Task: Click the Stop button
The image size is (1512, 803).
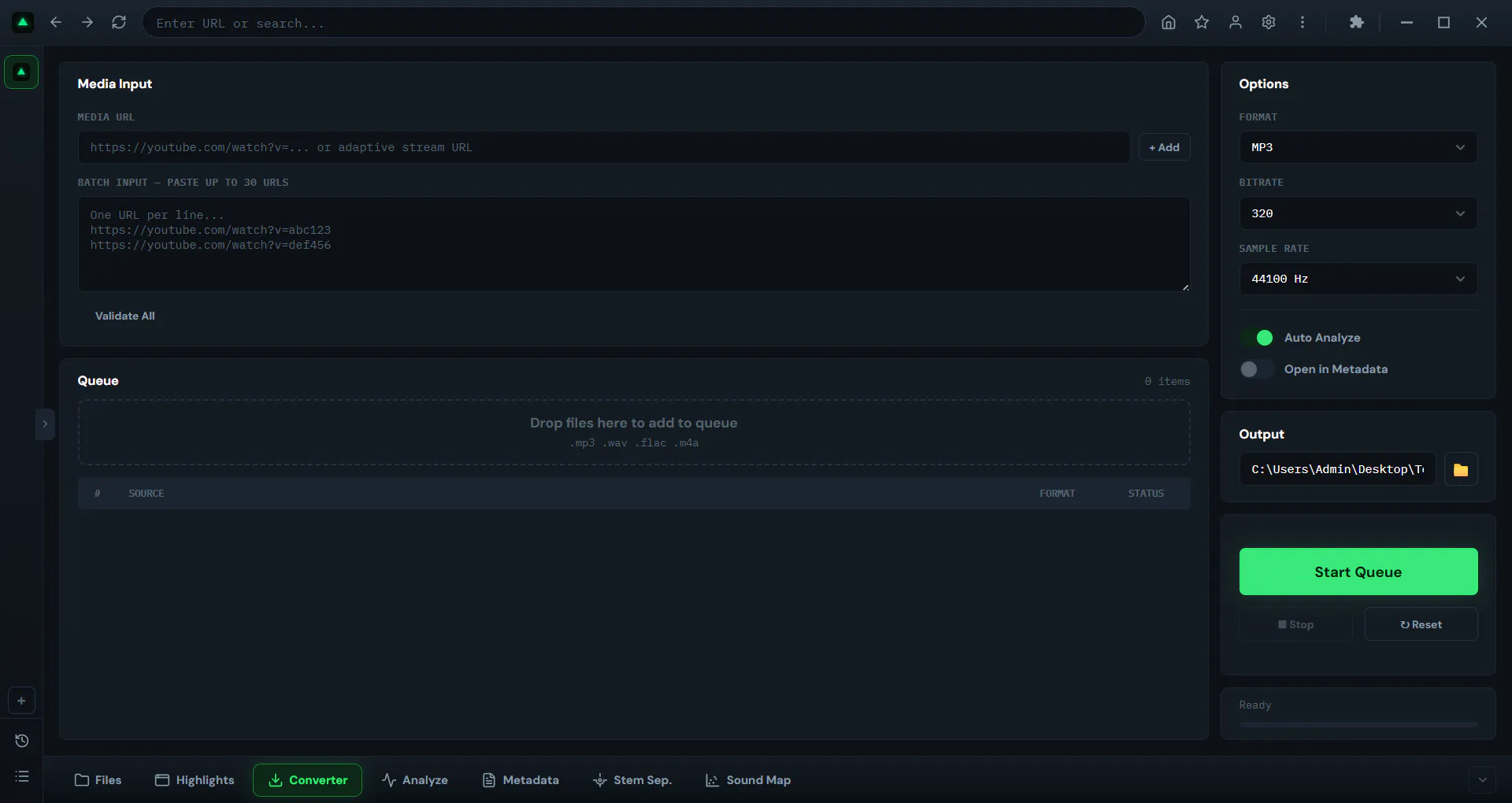Action: (1295, 624)
